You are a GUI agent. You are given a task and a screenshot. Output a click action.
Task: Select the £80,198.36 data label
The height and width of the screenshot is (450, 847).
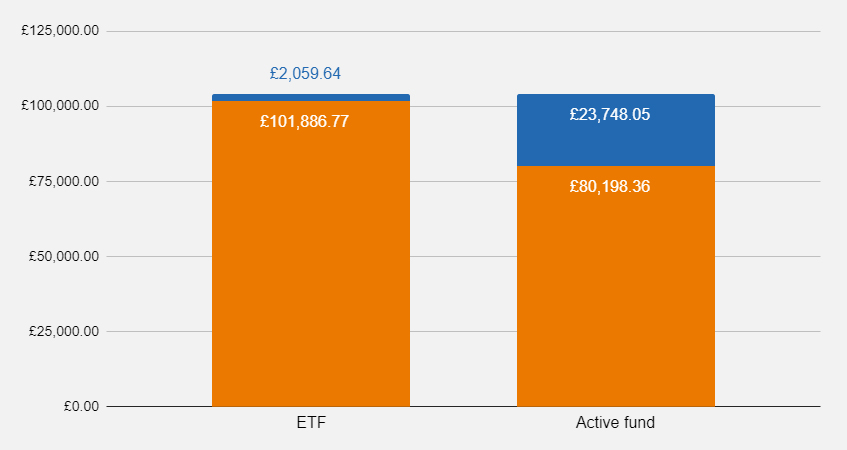[610, 186]
